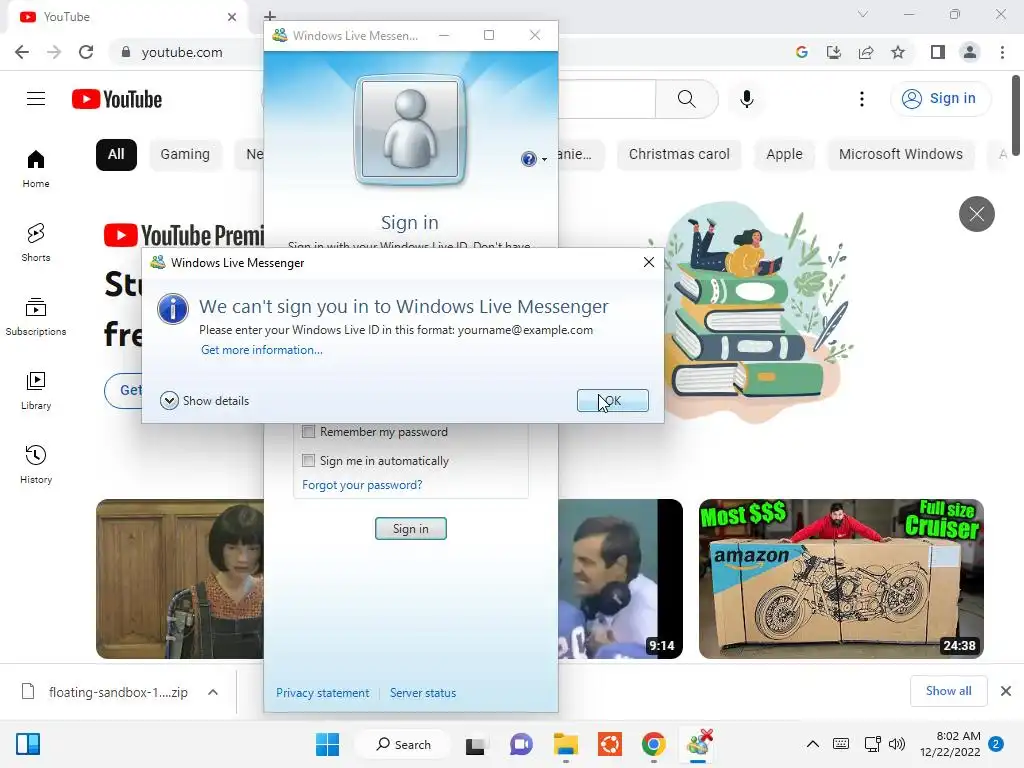Open the woman in overalls video thumbnail
Image resolution: width=1024 pixels, height=768 pixels.
tap(180, 579)
